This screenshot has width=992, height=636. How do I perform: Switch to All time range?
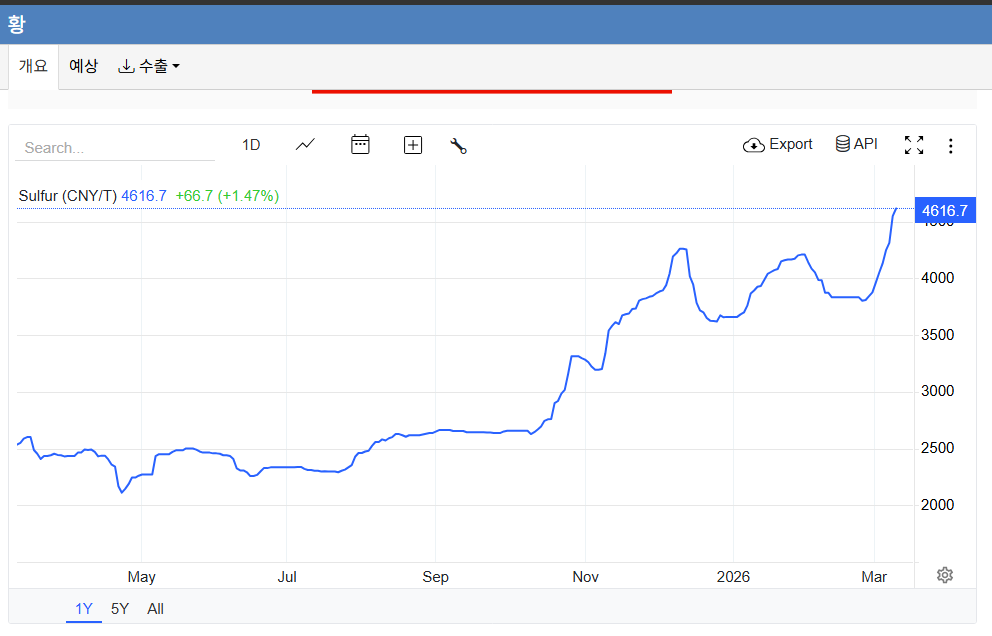pyautogui.click(x=155, y=609)
